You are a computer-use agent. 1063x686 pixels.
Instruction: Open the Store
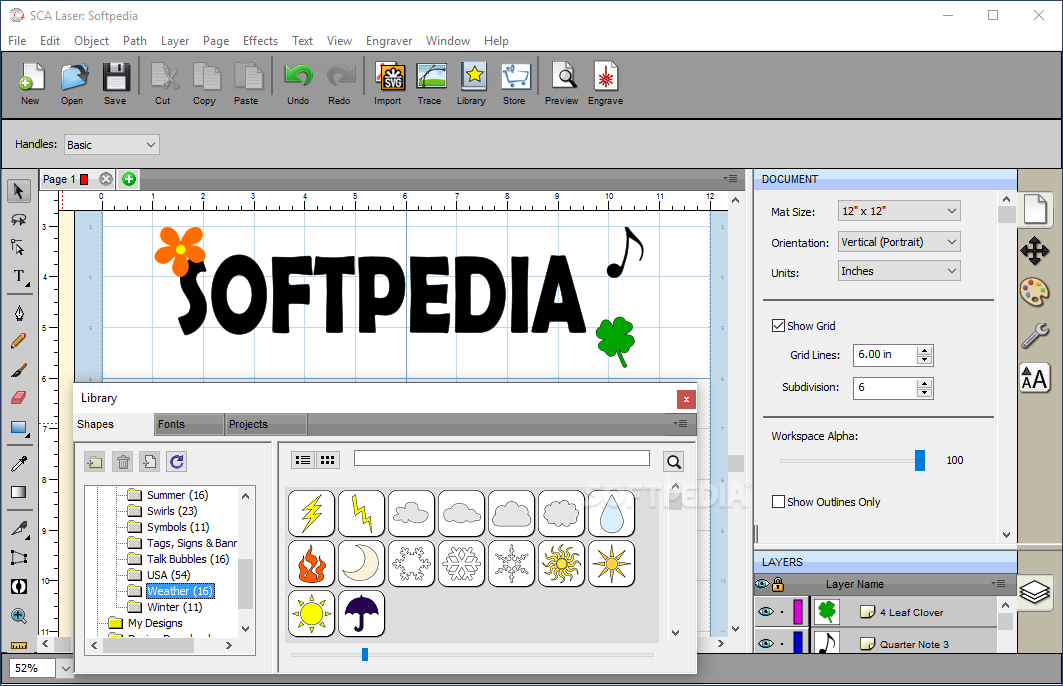tap(515, 83)
